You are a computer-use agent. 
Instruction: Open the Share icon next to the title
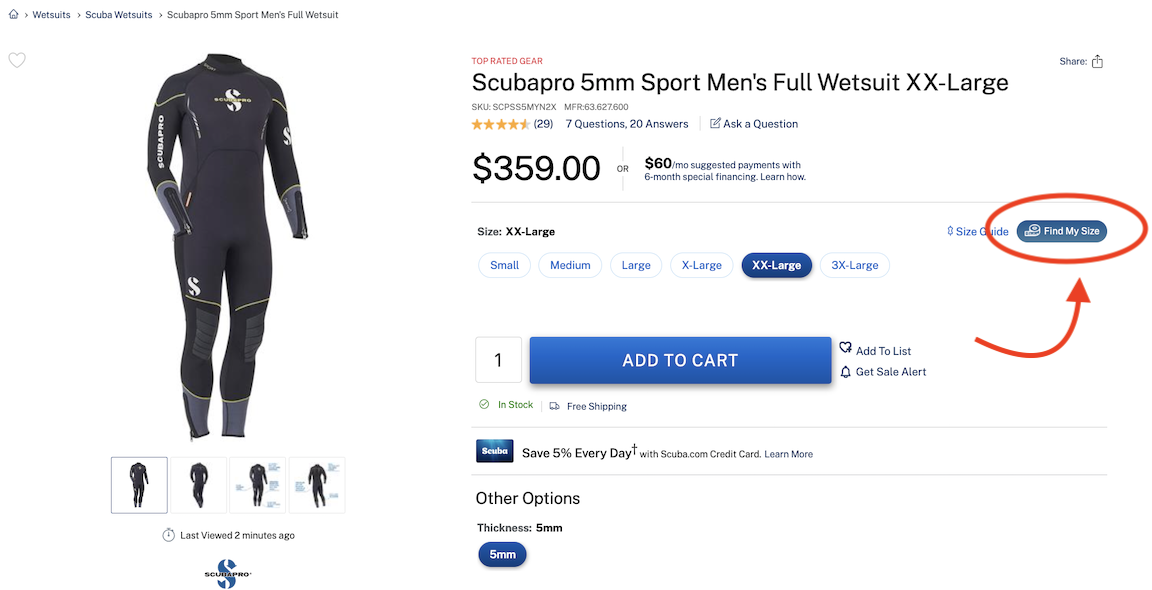click(1097, 61)
